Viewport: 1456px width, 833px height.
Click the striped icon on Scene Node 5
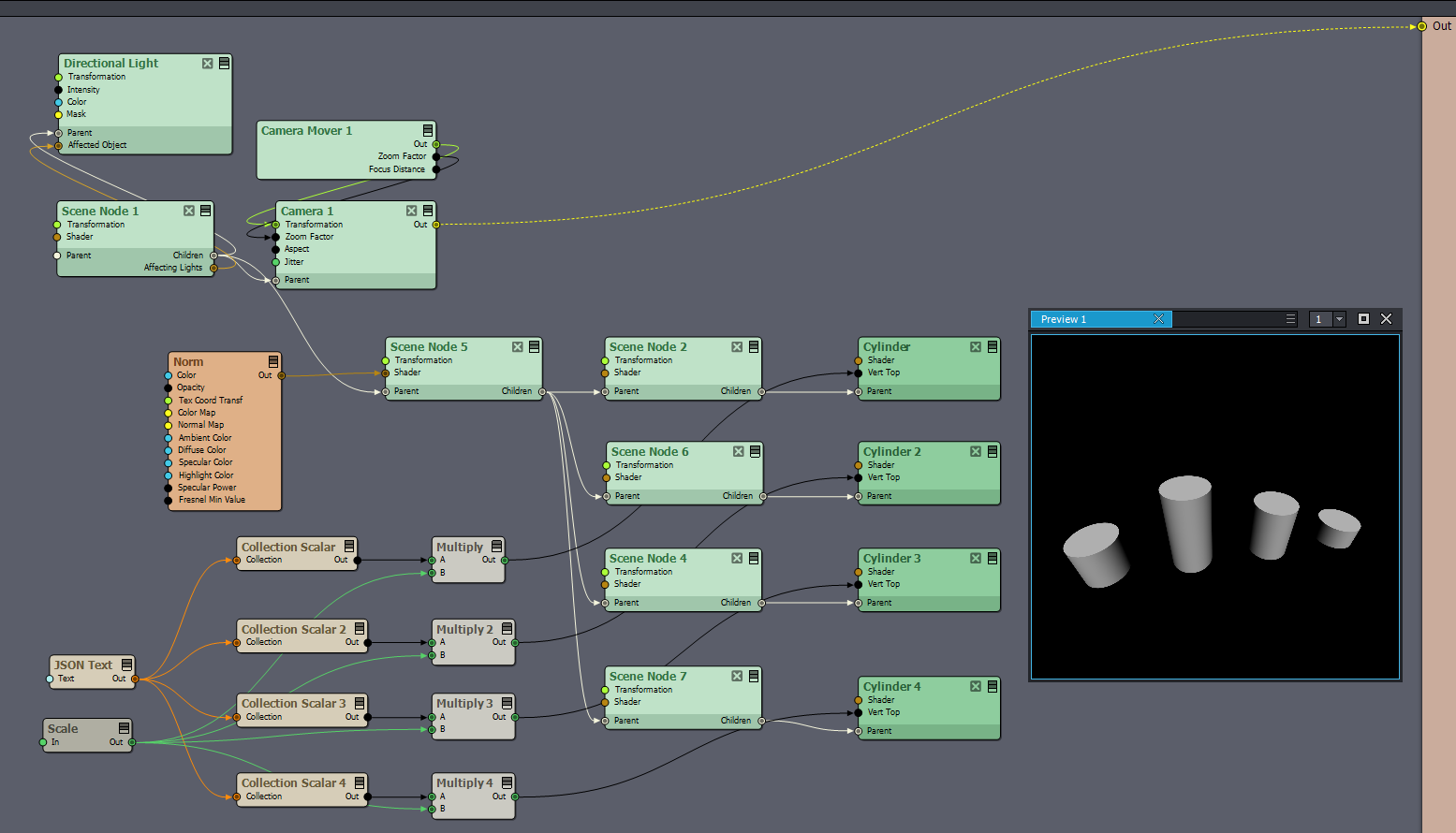point(535,347)
